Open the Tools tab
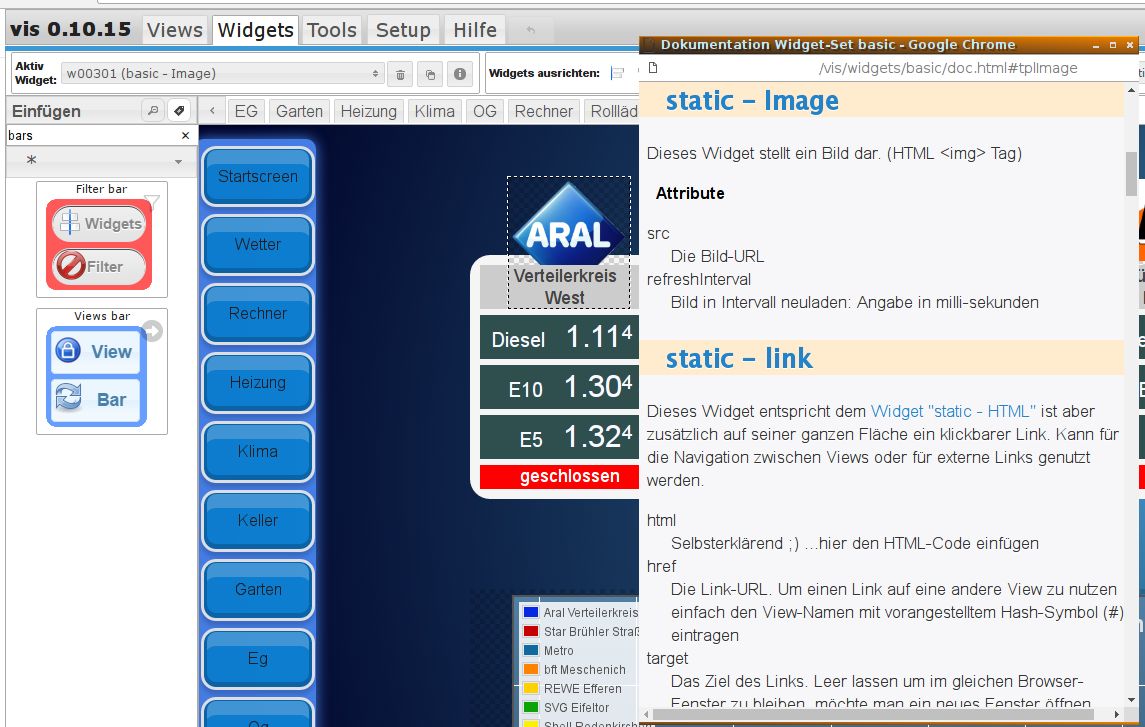 pos(332,30)
